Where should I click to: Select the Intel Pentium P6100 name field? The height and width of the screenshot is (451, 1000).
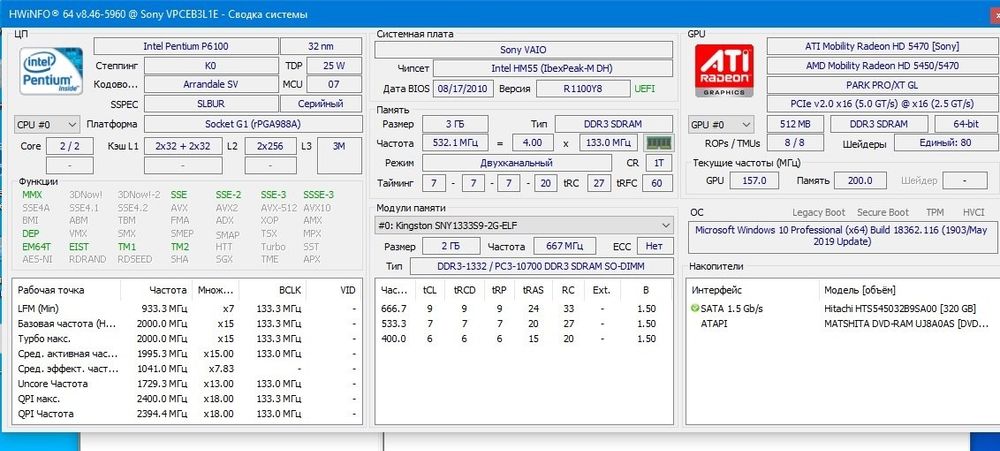[186, 46]
